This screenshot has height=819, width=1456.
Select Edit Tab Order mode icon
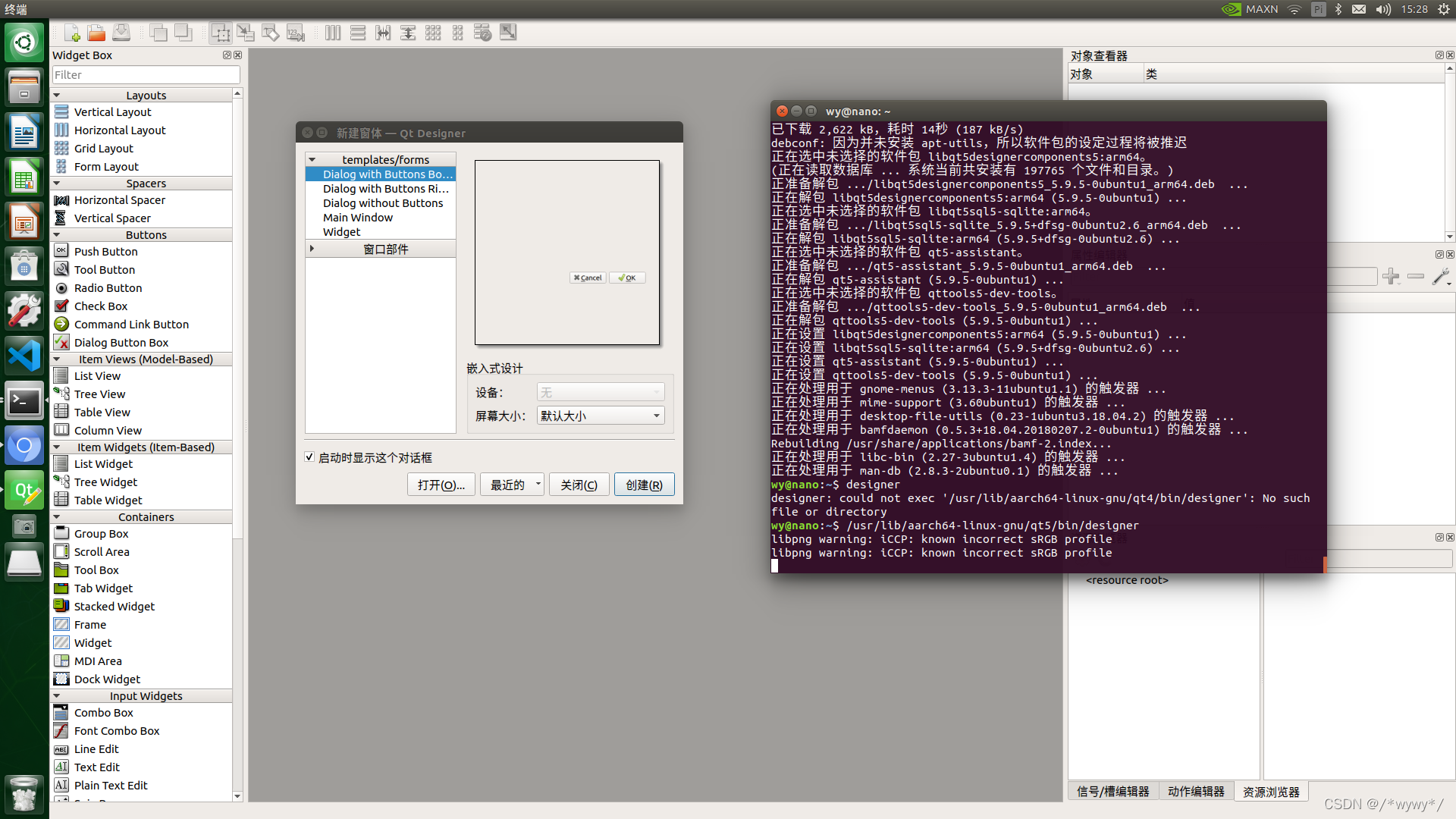296,33
